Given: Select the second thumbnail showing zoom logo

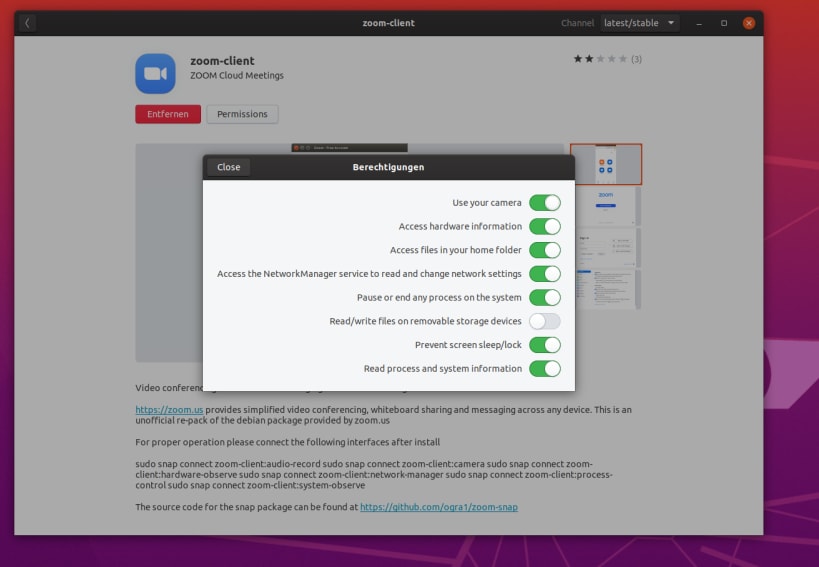Looking at the screenshot, I should 606,206.
